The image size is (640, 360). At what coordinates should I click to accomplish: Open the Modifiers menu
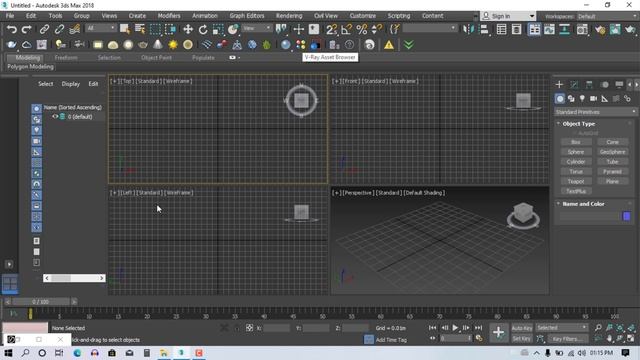(x=169, y=16)
